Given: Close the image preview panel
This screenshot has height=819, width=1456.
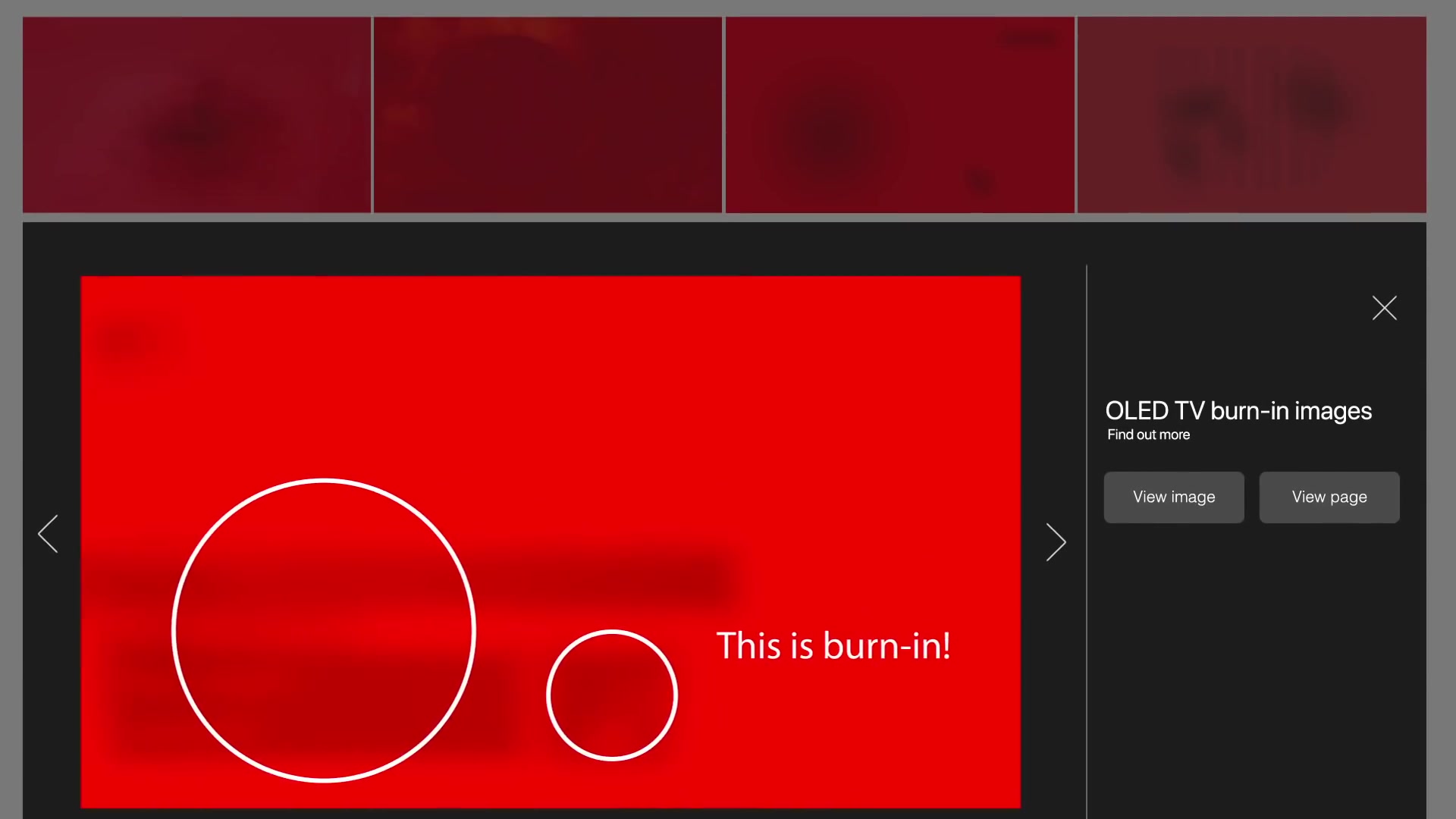Looking at the screenshot, I should click(x=1384, y=308).
